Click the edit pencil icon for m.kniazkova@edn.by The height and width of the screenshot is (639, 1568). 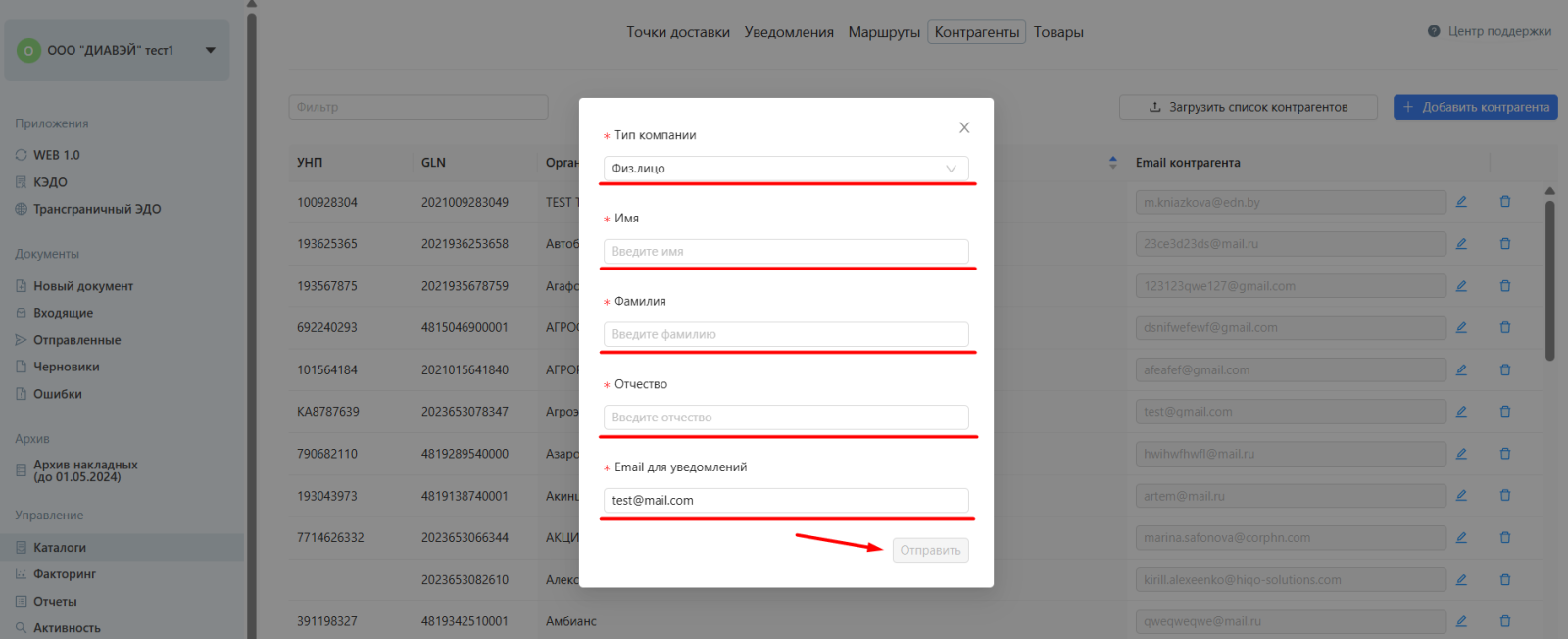pyautogui.click(x=1461, y=202)
